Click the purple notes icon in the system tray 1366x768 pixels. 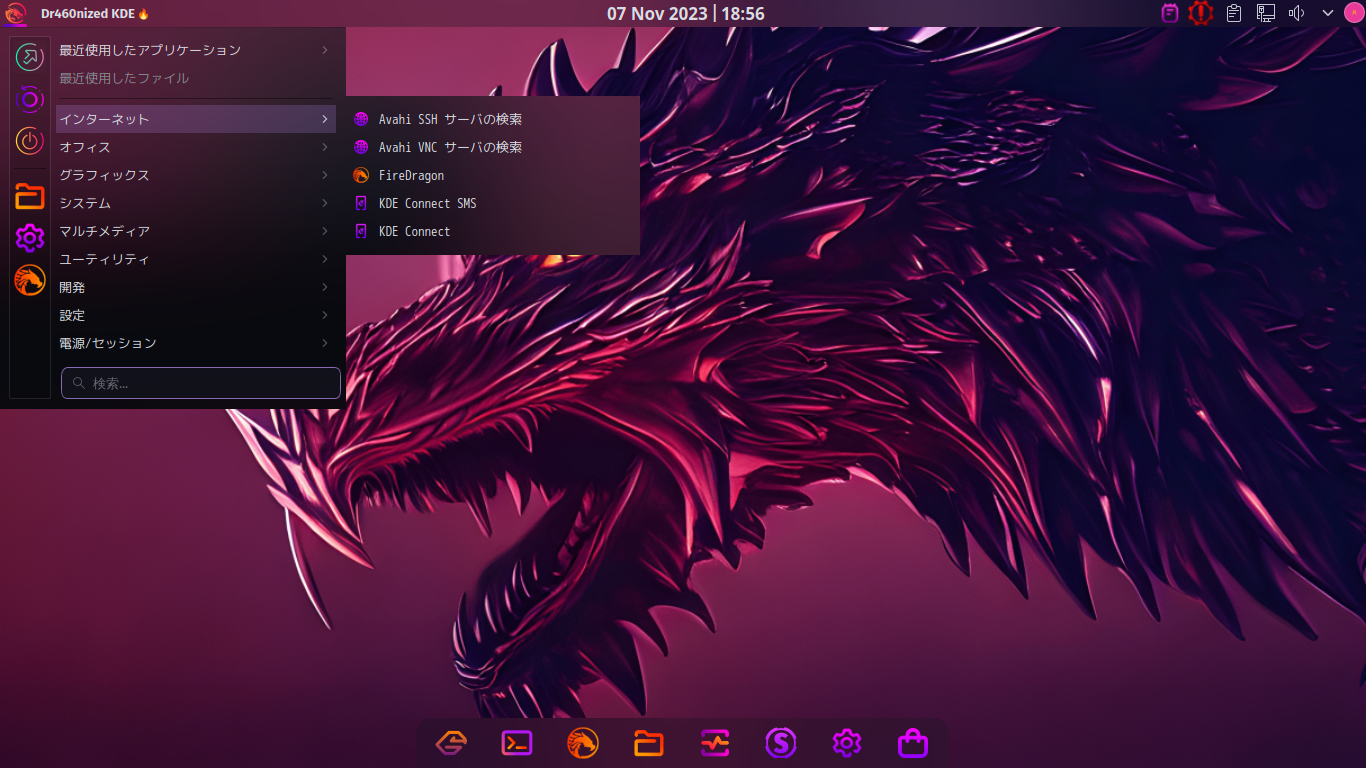coord(1170,13)
